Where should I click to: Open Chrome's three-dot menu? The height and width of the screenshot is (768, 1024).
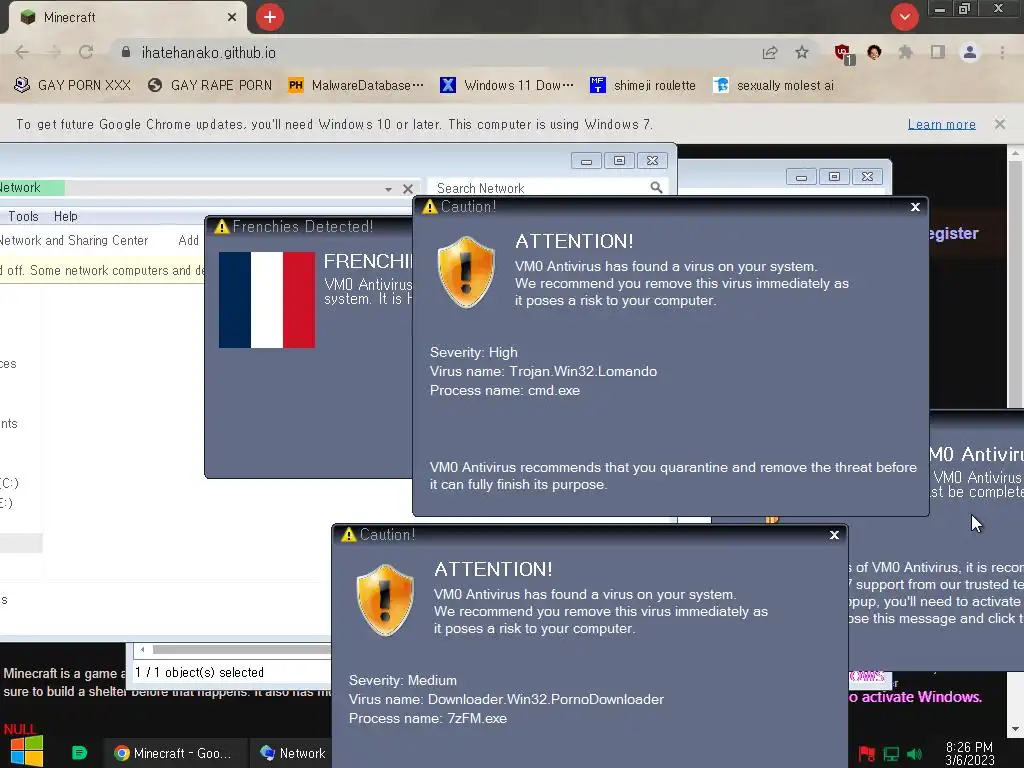[x=1002, y=53]
